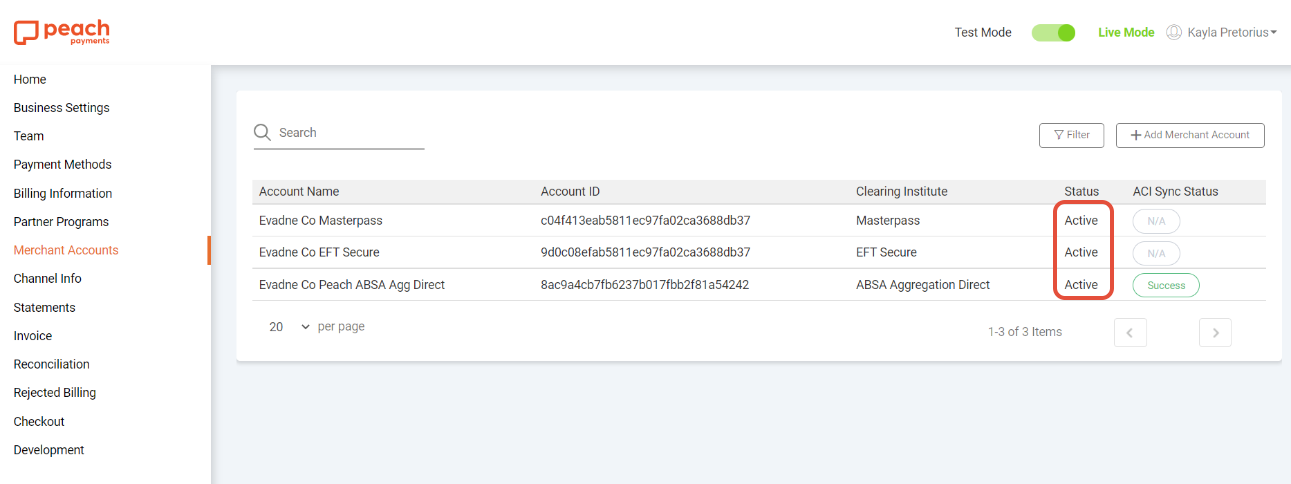The width and height of the screenshot is (1291, 484).
Task: Click Active status in Masterpass row
Action: click(1081, 220)
